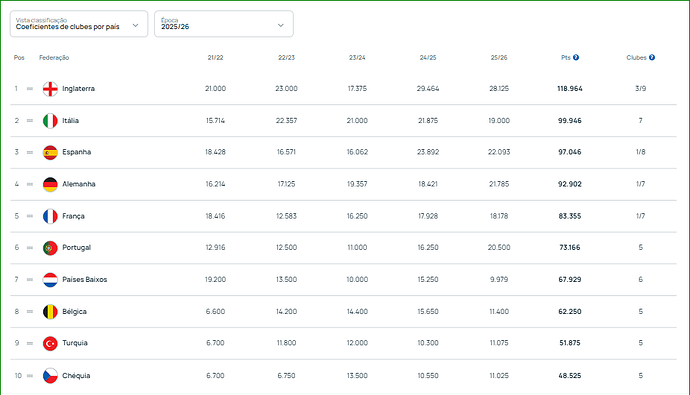The height and width of the screenshot is (395, 690).
Task: Open the Países Baixos federation link
Action: coord(84,279)
